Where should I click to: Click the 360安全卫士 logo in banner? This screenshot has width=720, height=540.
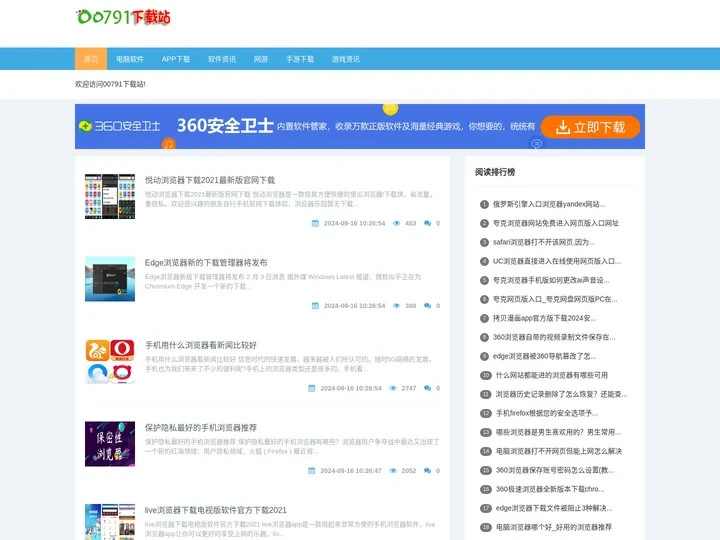pos(119,126)
